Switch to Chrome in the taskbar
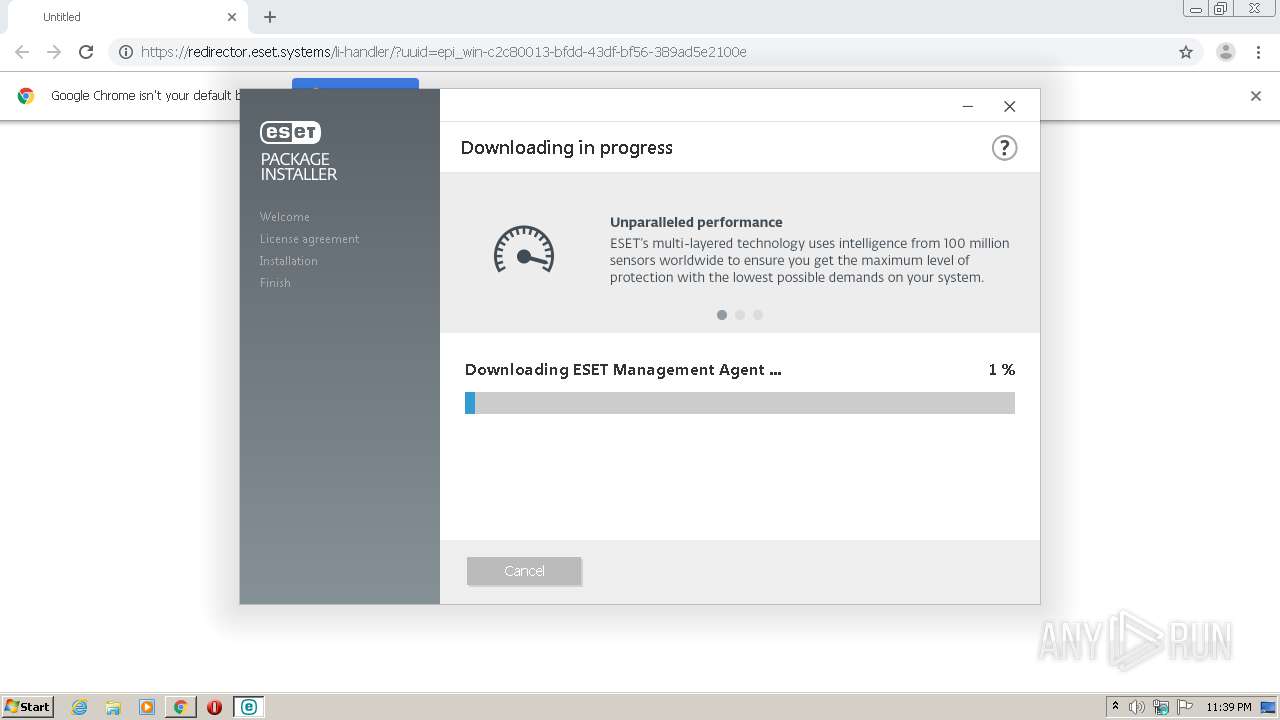Screen dimensions: 1280x720 pyautogui.click(x=180, y=707)
